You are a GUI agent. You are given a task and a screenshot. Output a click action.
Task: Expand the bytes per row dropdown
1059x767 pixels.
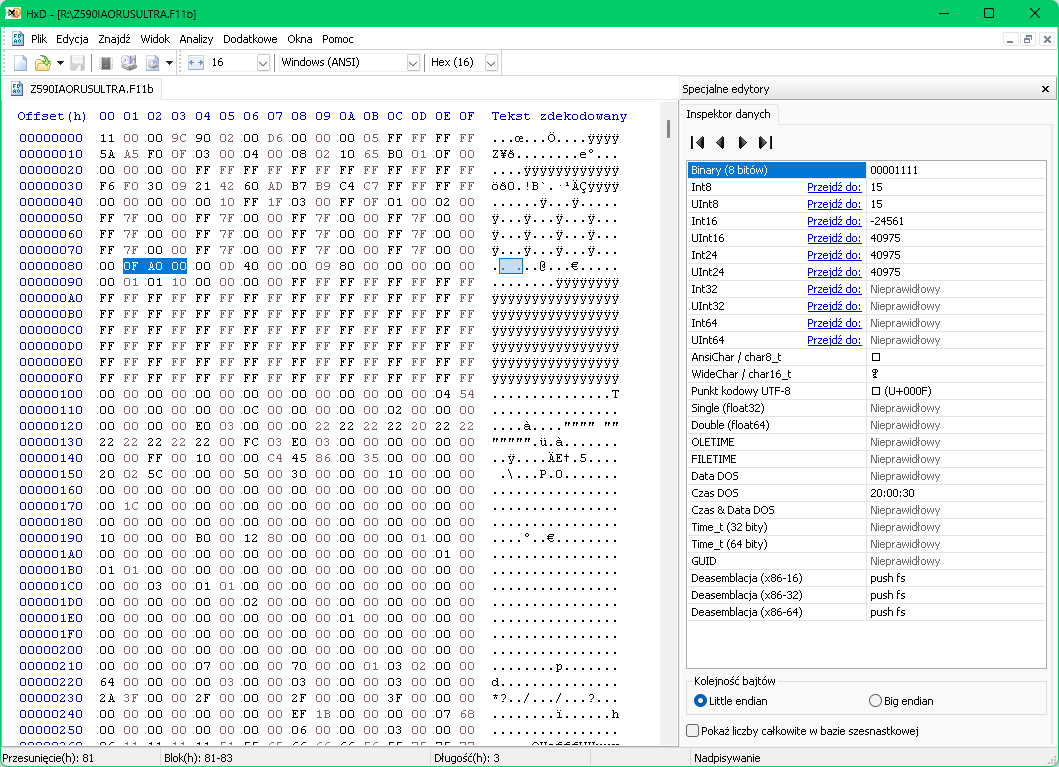tap(263, 63)
